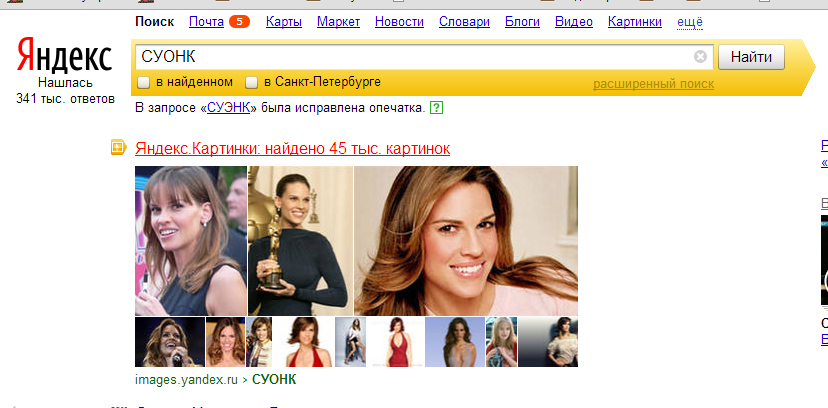The height and width of the screenshot is (408, 828).
Task: Click the search input containing "СУОНК"
Action: [x=410, y=57]
